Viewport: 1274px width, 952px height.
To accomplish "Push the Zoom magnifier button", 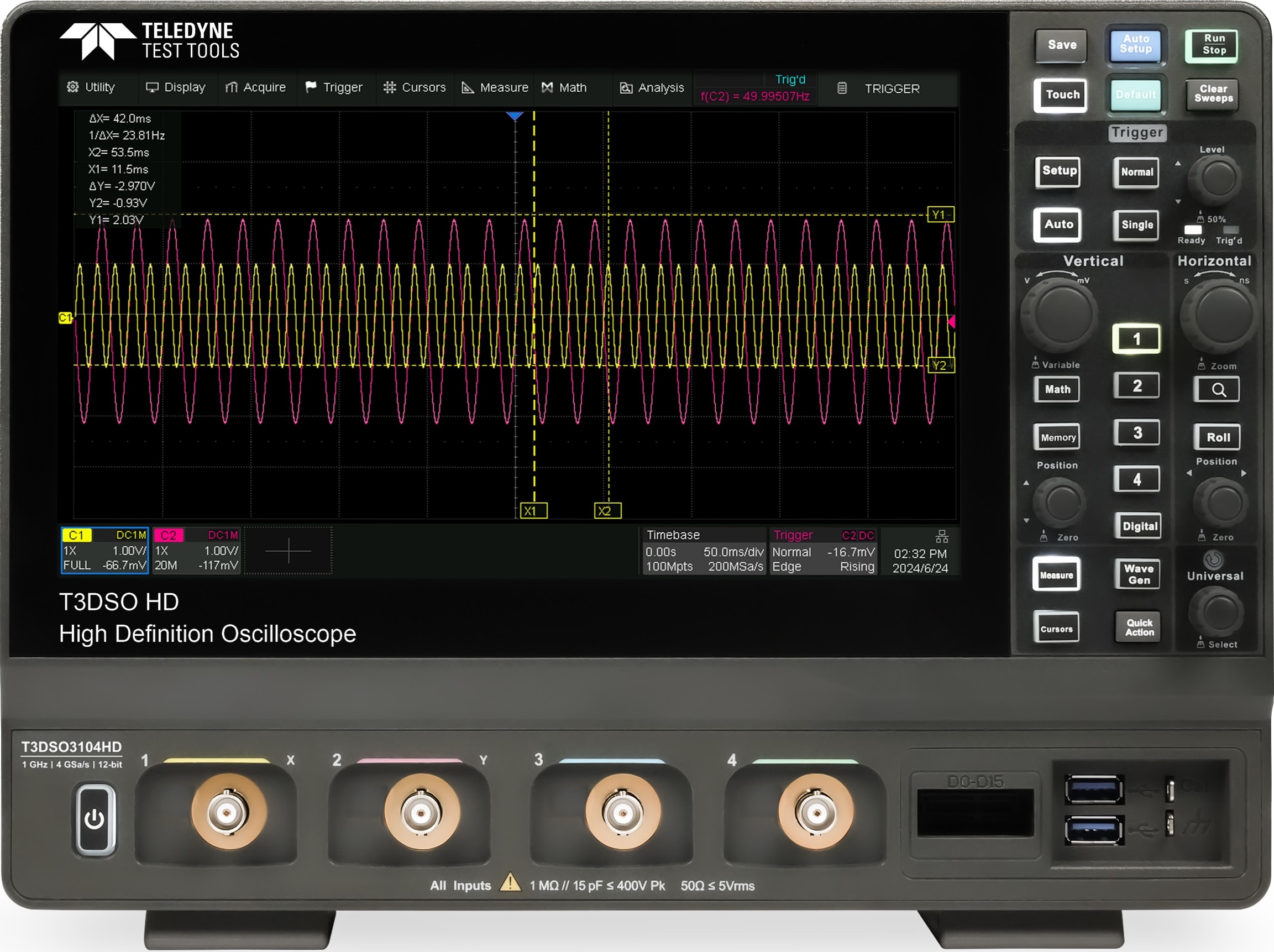I will (x=1217, y=390).
